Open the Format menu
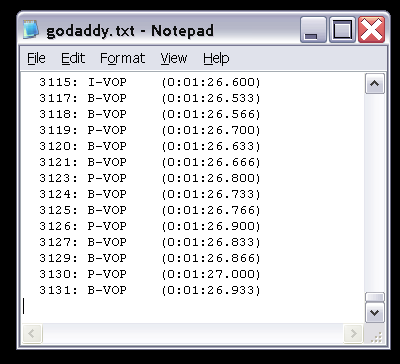Image resolution: width=400 pixels, height=364 pixels. (x=122, y=59)
